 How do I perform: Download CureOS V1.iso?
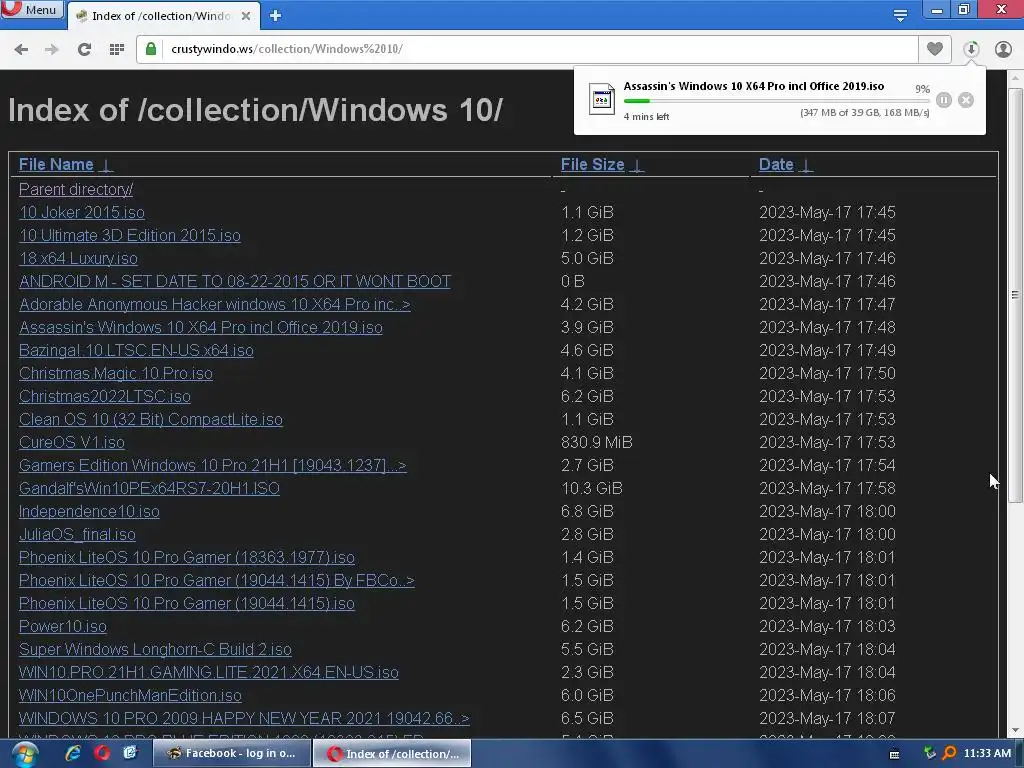click(72, 442)
